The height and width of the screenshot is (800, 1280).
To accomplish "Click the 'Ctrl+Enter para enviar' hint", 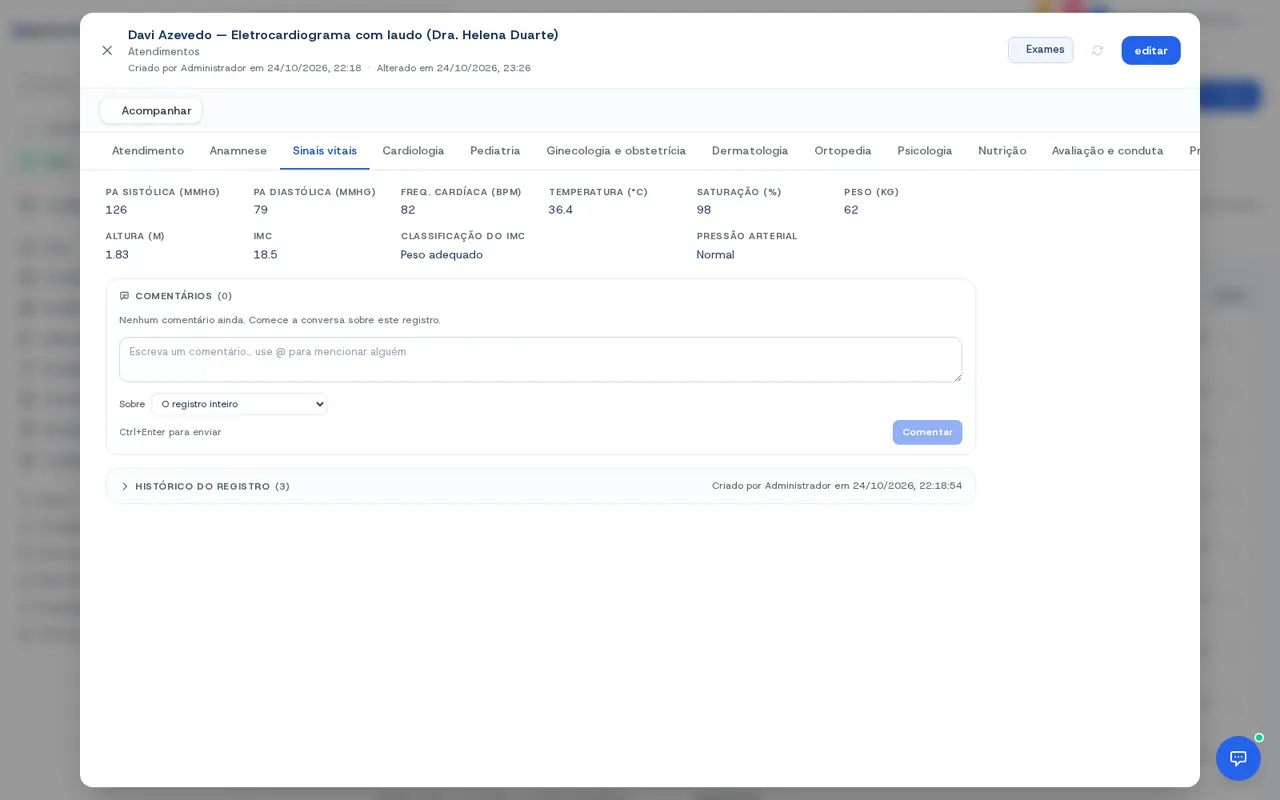I will (x=170, y=432).
